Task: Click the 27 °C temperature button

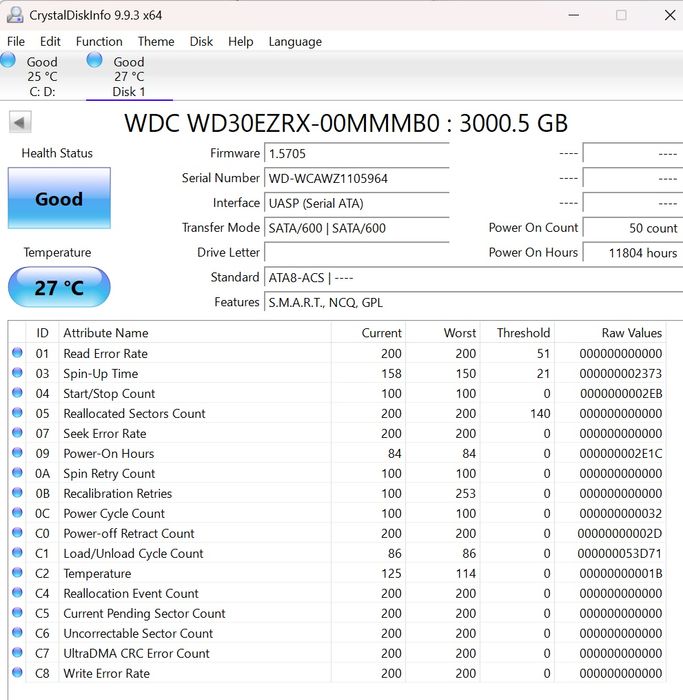Action: pyautogui.click(x=59, y=287)
